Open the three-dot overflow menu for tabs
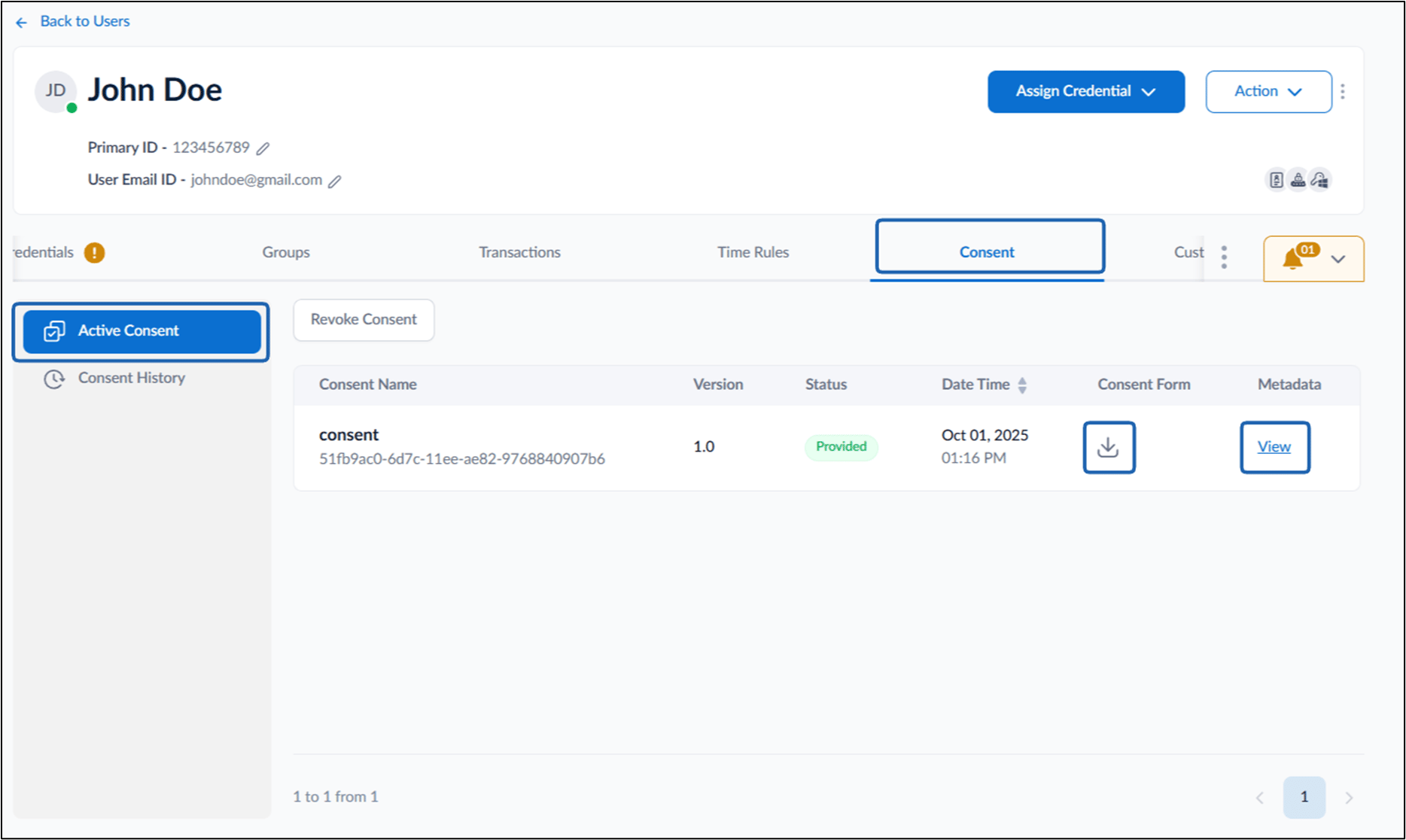This screenshot has width=1406, height=840. [1224, 257]
